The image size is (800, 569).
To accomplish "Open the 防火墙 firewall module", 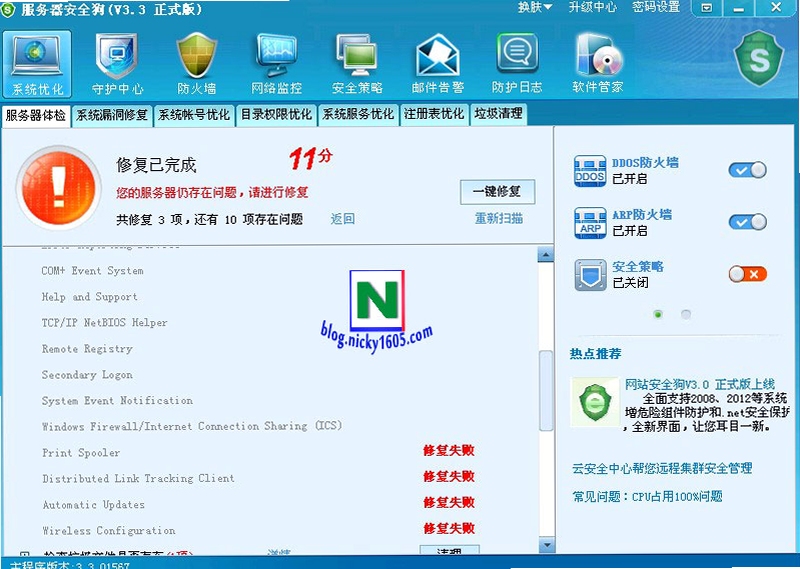I will click(x=196, y=64).
